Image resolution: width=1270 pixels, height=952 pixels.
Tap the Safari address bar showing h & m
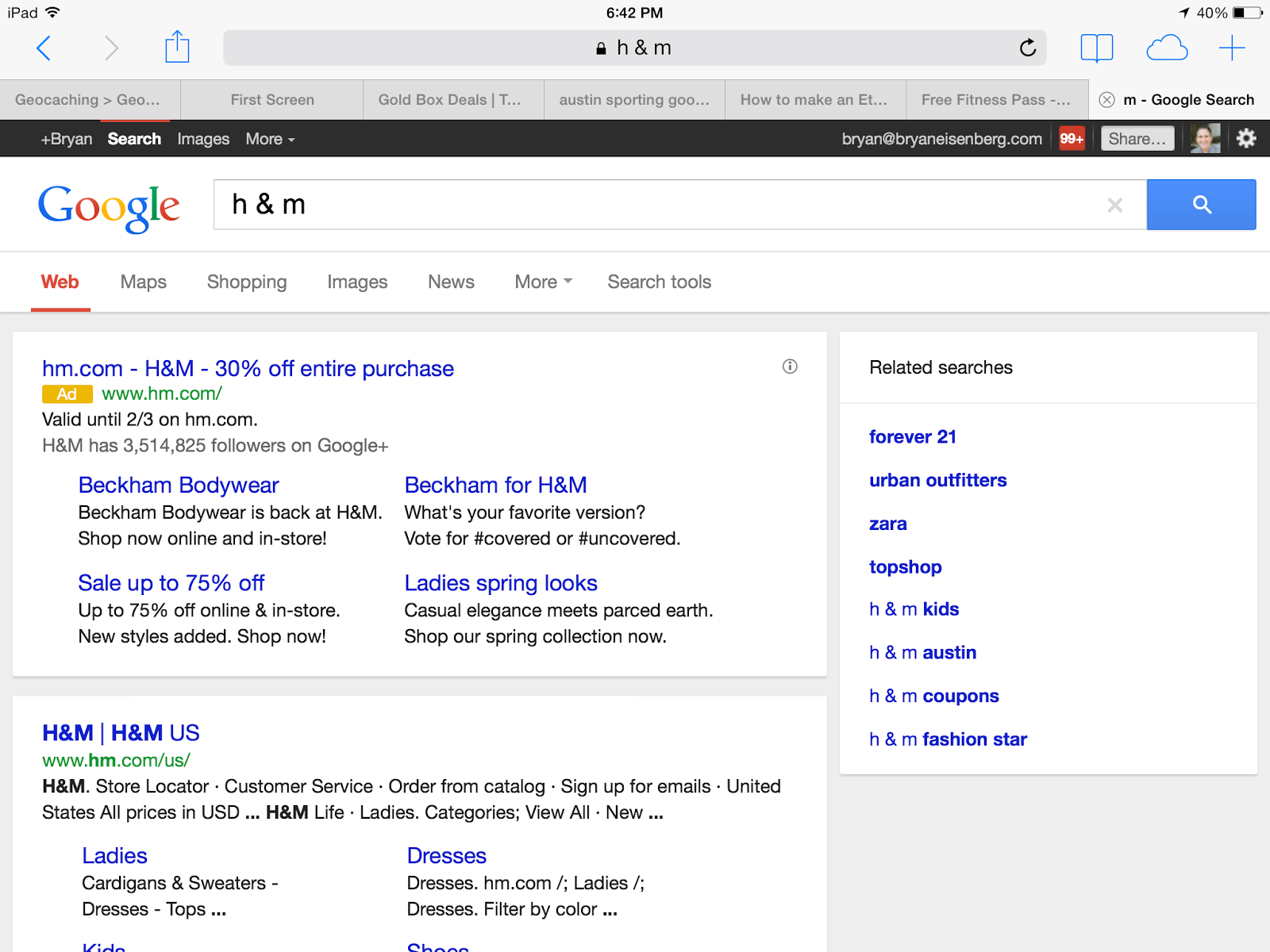tap(634, 48)
